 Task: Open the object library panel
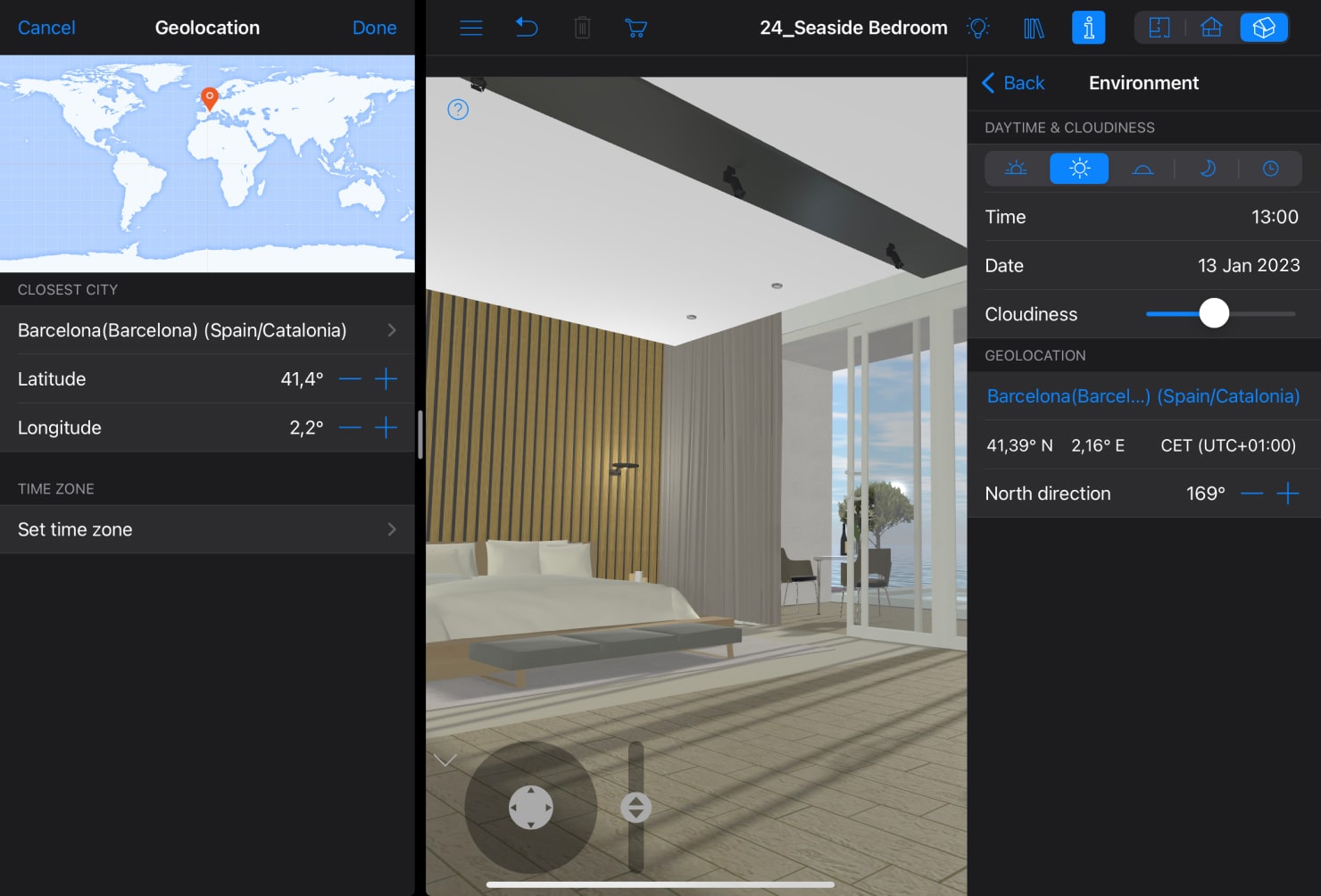[x=1033, y=27]
